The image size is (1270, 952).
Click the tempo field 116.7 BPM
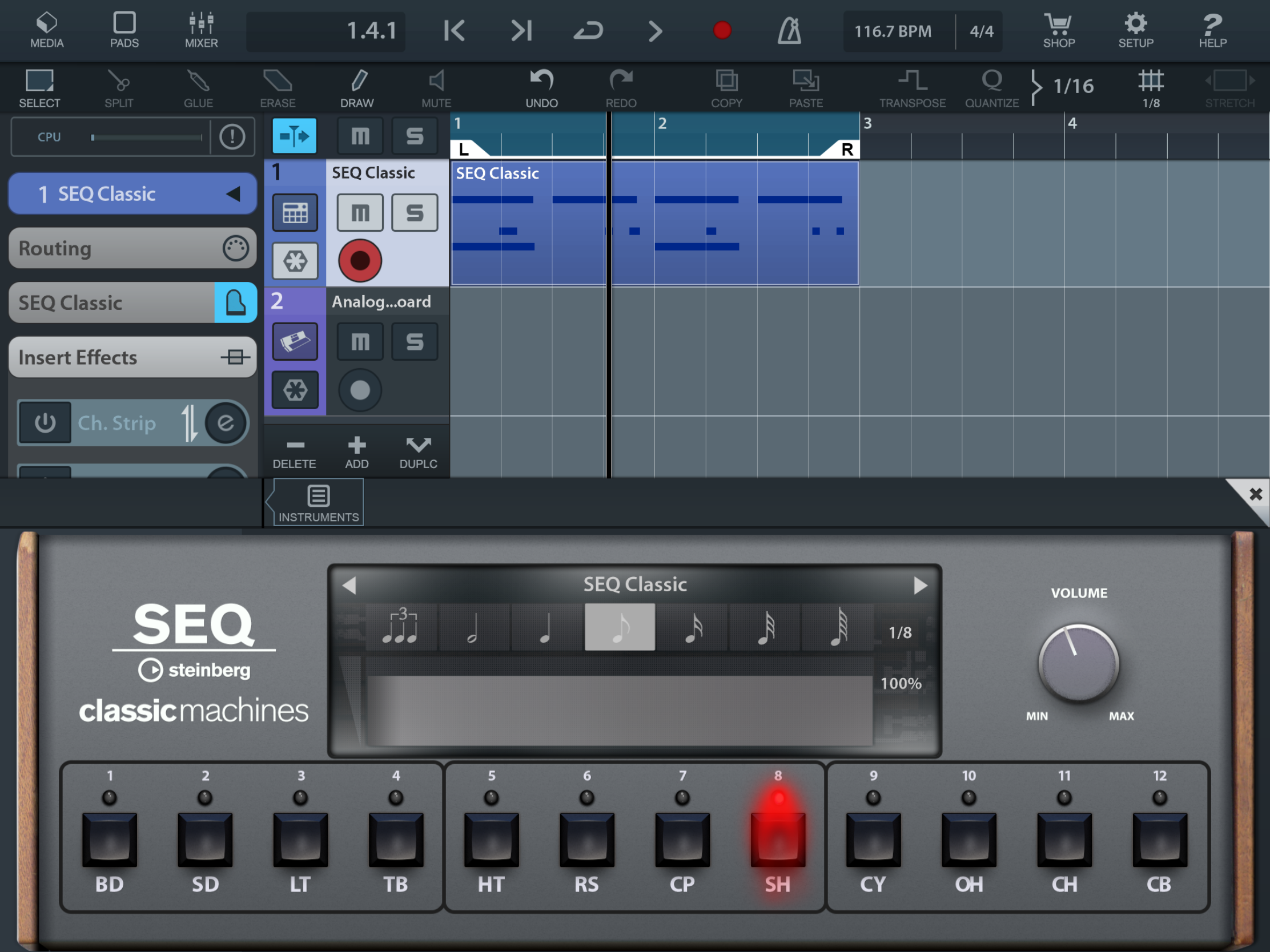pyautogui.click(x=893, y=31)
